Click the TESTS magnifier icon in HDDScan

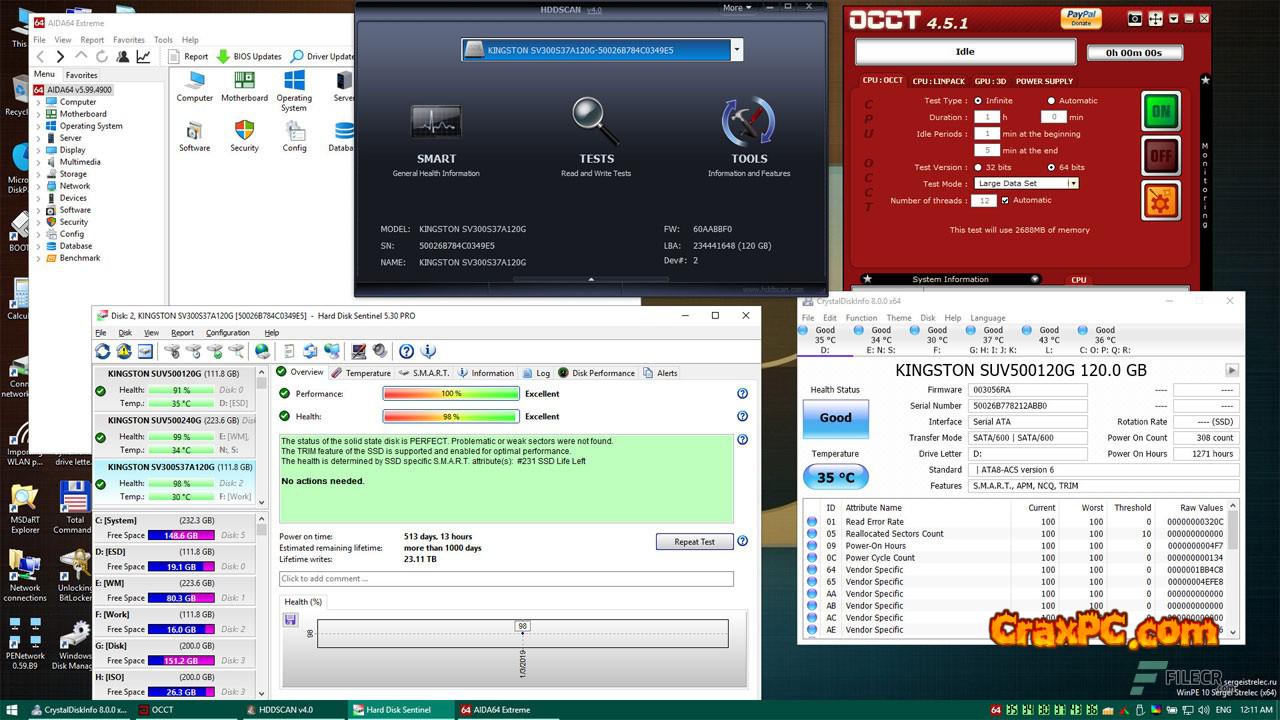[595, 123]
